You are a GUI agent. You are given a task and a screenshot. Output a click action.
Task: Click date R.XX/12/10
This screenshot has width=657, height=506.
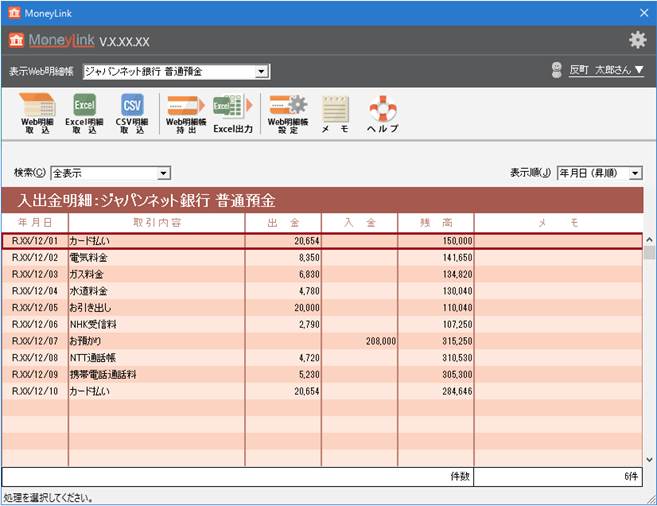(x=35, y=392)
